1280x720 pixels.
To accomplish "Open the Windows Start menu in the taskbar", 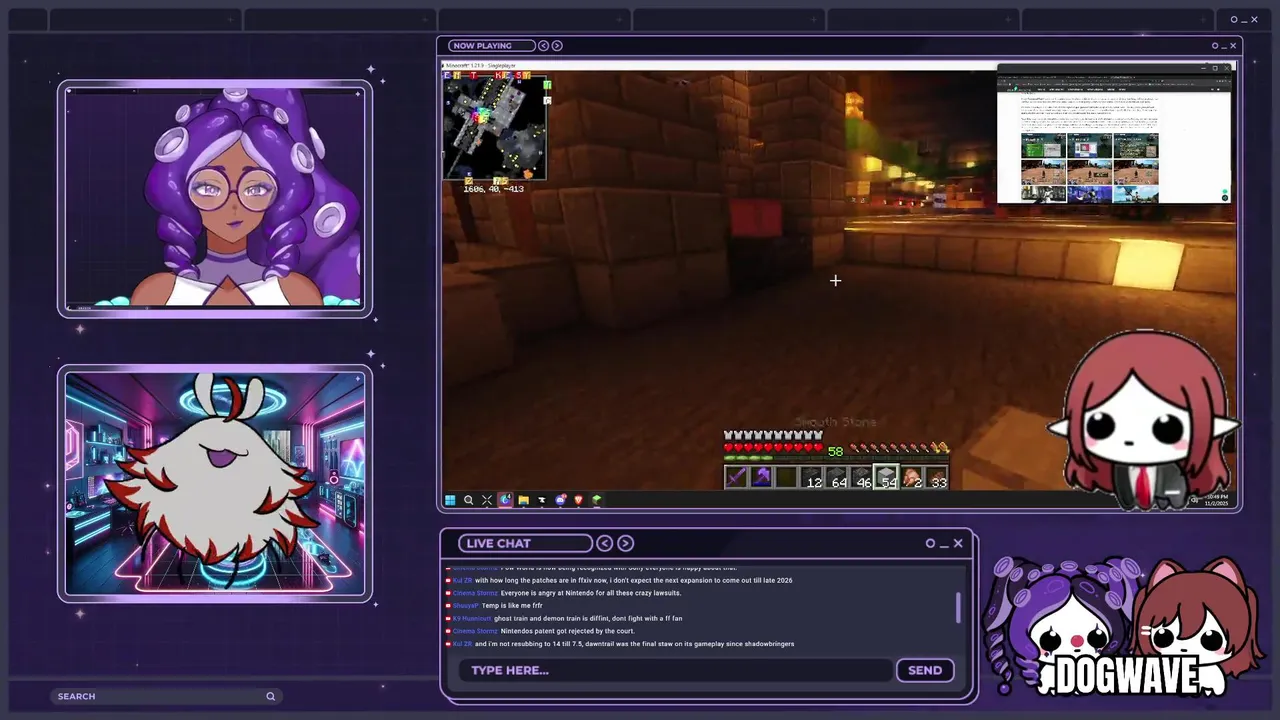I will click(450, 500).
